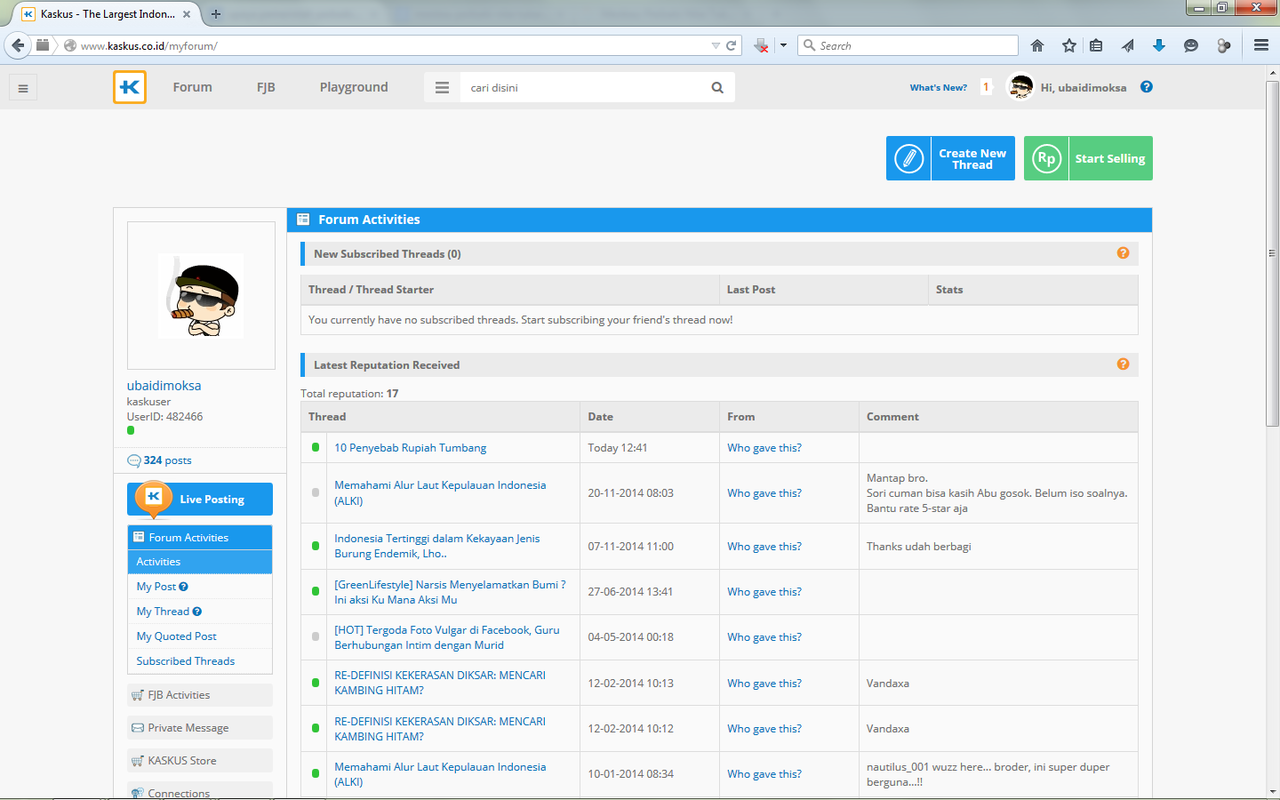This screenshot has height=800, width=1280.
Task: Click the cari disini search field
Action: click(x=585, y=87)
